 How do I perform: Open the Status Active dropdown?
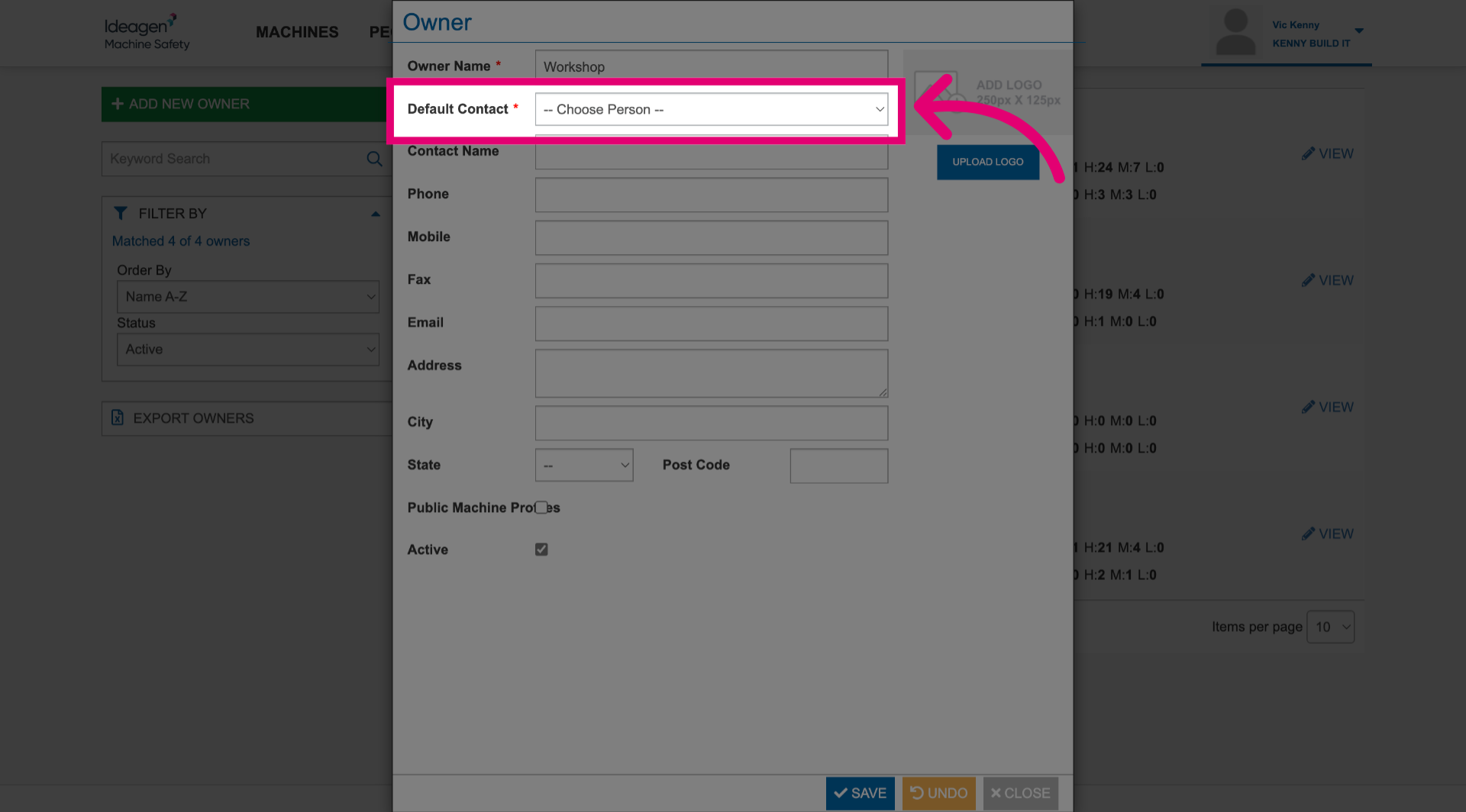(x=247, y=349)
